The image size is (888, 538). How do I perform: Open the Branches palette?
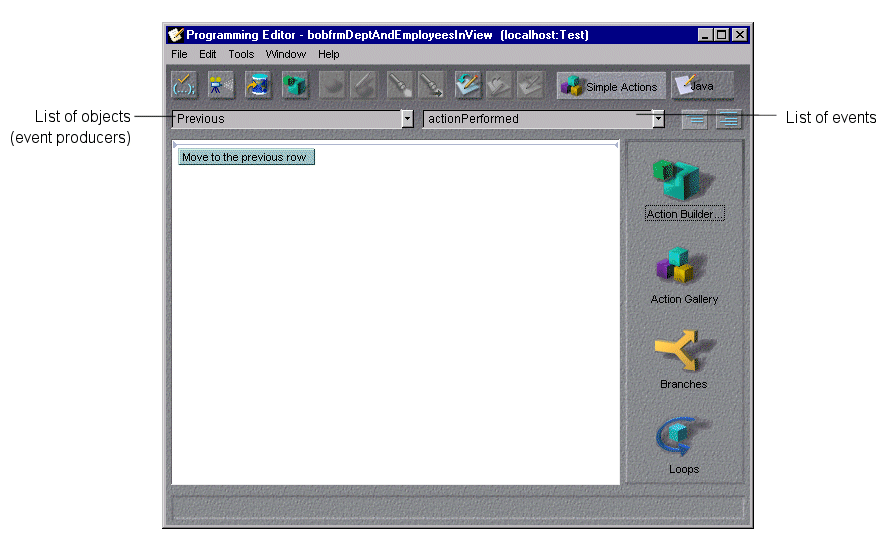tap(684, 360)
